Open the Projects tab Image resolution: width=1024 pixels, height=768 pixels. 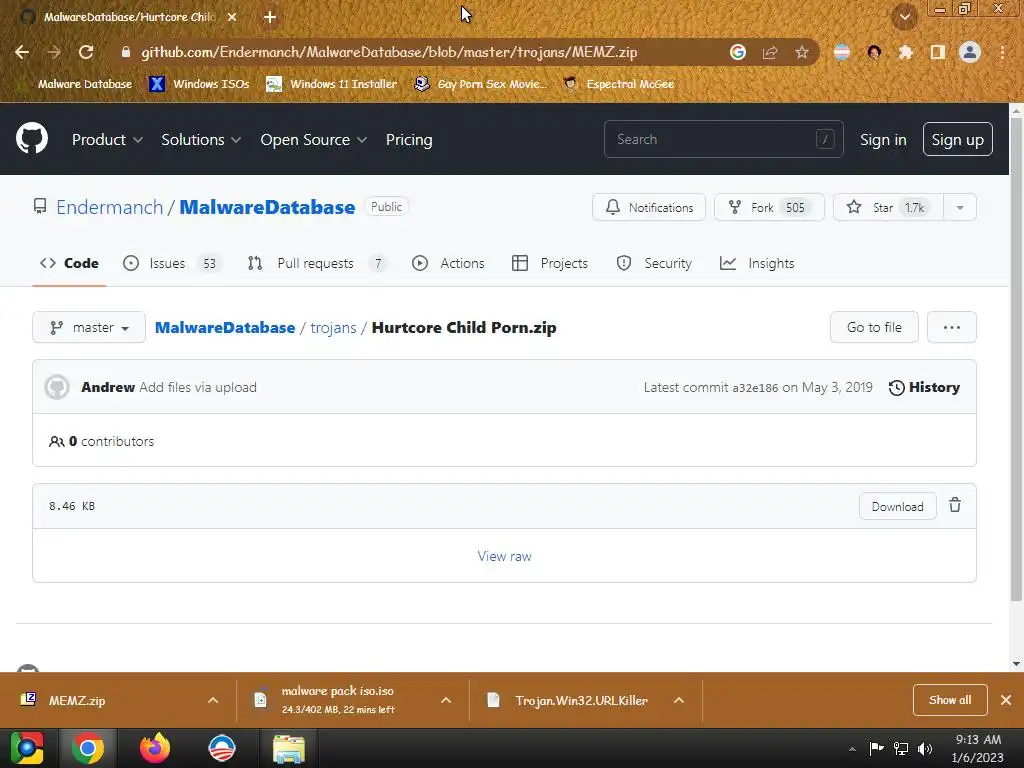pos(550,263)
